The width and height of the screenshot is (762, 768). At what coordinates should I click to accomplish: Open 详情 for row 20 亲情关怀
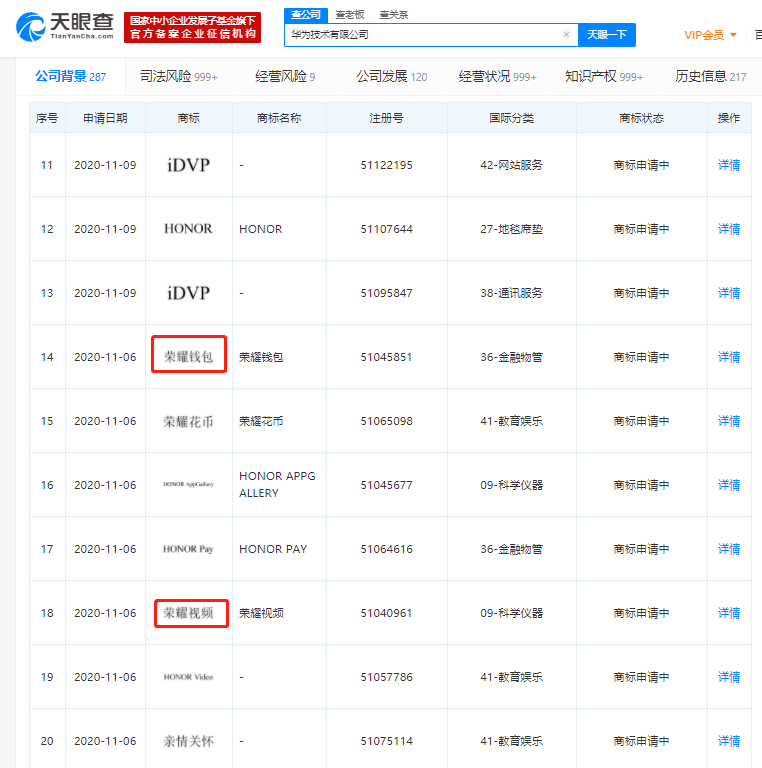(x=729, y=741)
